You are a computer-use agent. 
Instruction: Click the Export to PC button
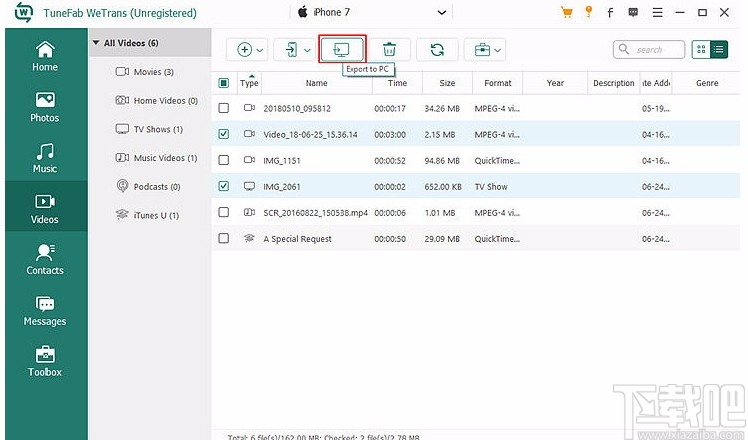(x=342, y=49)
